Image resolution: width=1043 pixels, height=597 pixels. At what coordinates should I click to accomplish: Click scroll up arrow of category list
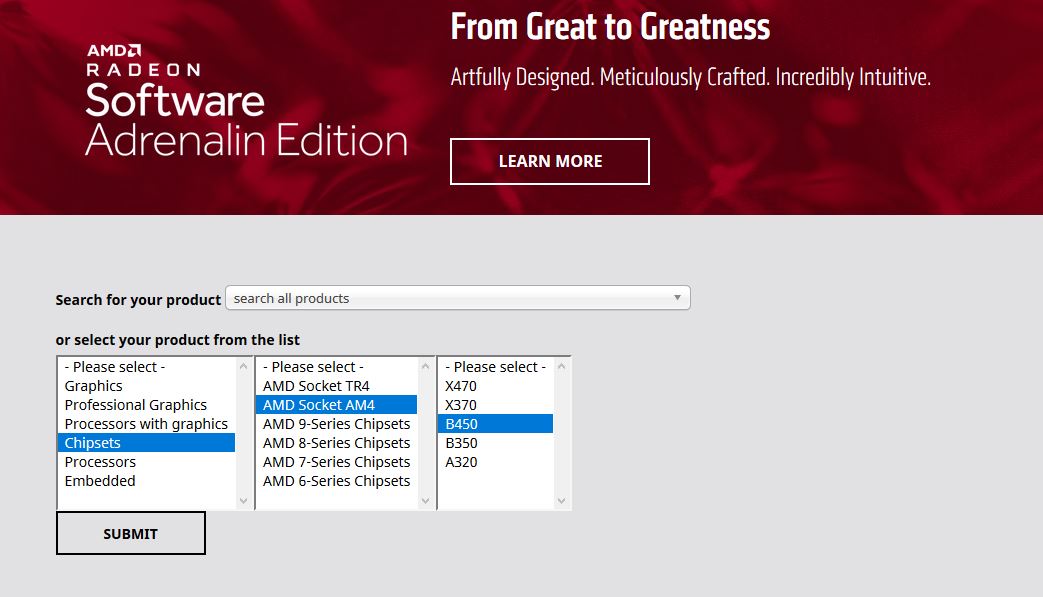coord(243,366)
